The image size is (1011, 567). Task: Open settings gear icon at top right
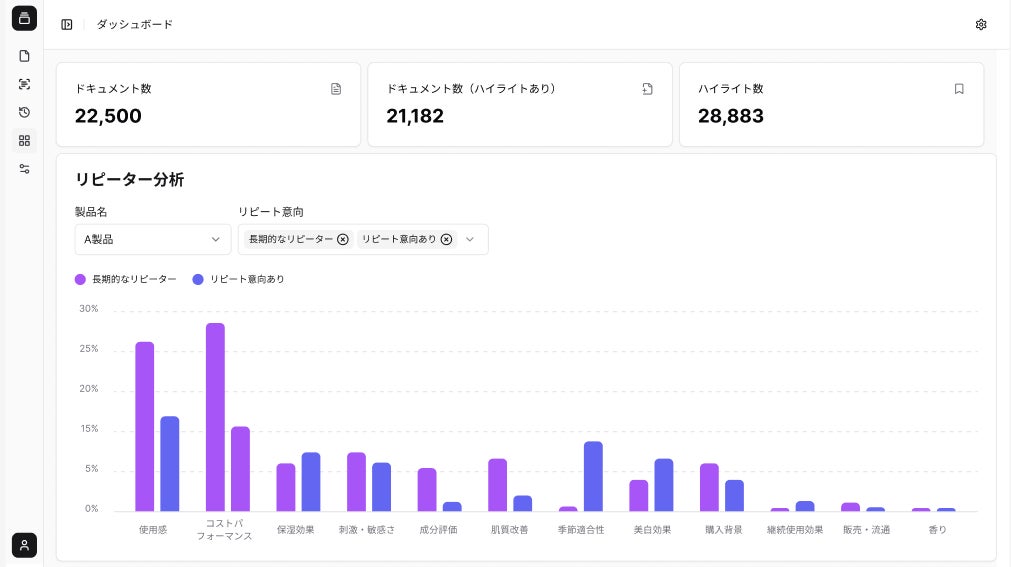981,25
